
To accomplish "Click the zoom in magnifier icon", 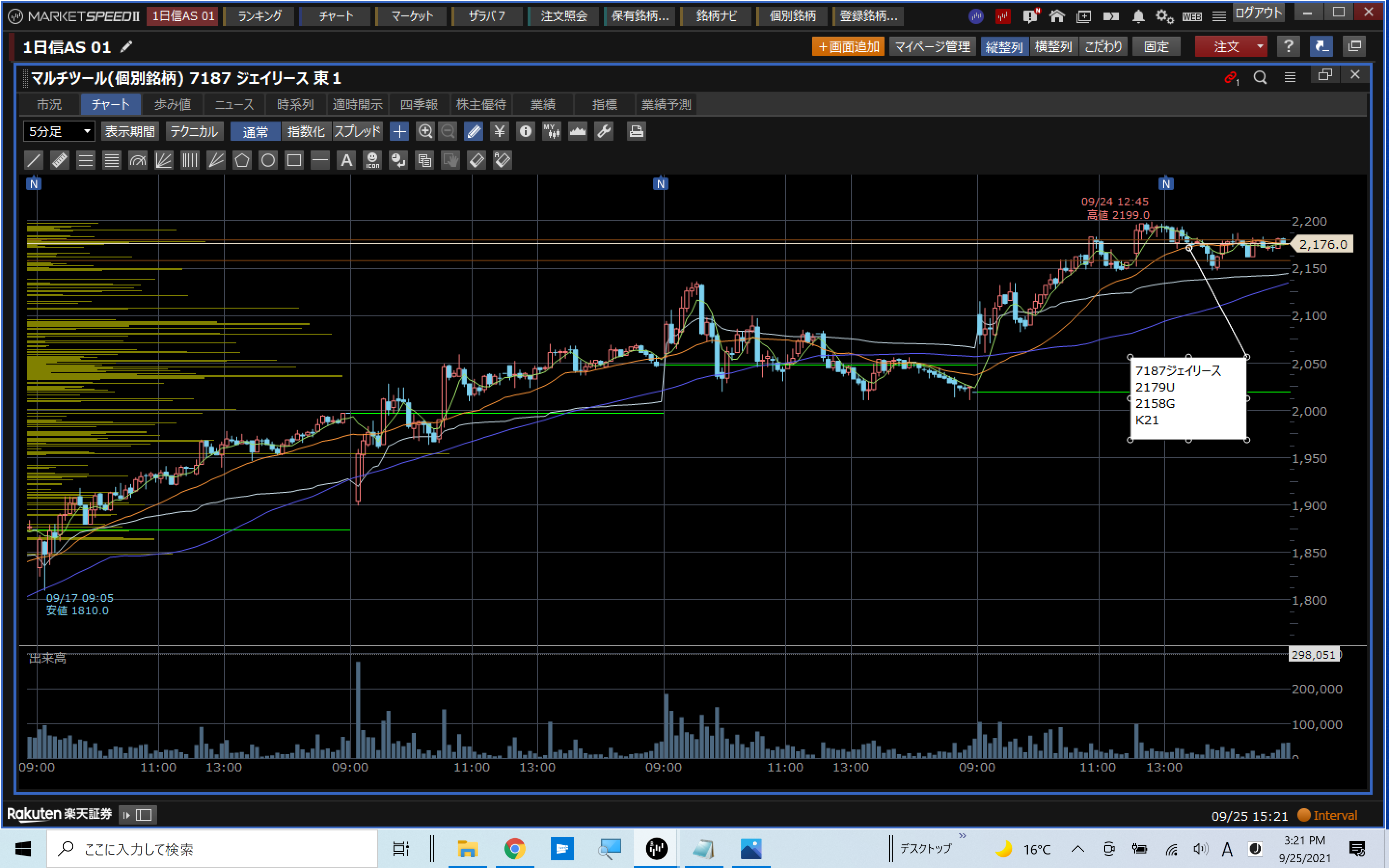I will click(425, 132).
